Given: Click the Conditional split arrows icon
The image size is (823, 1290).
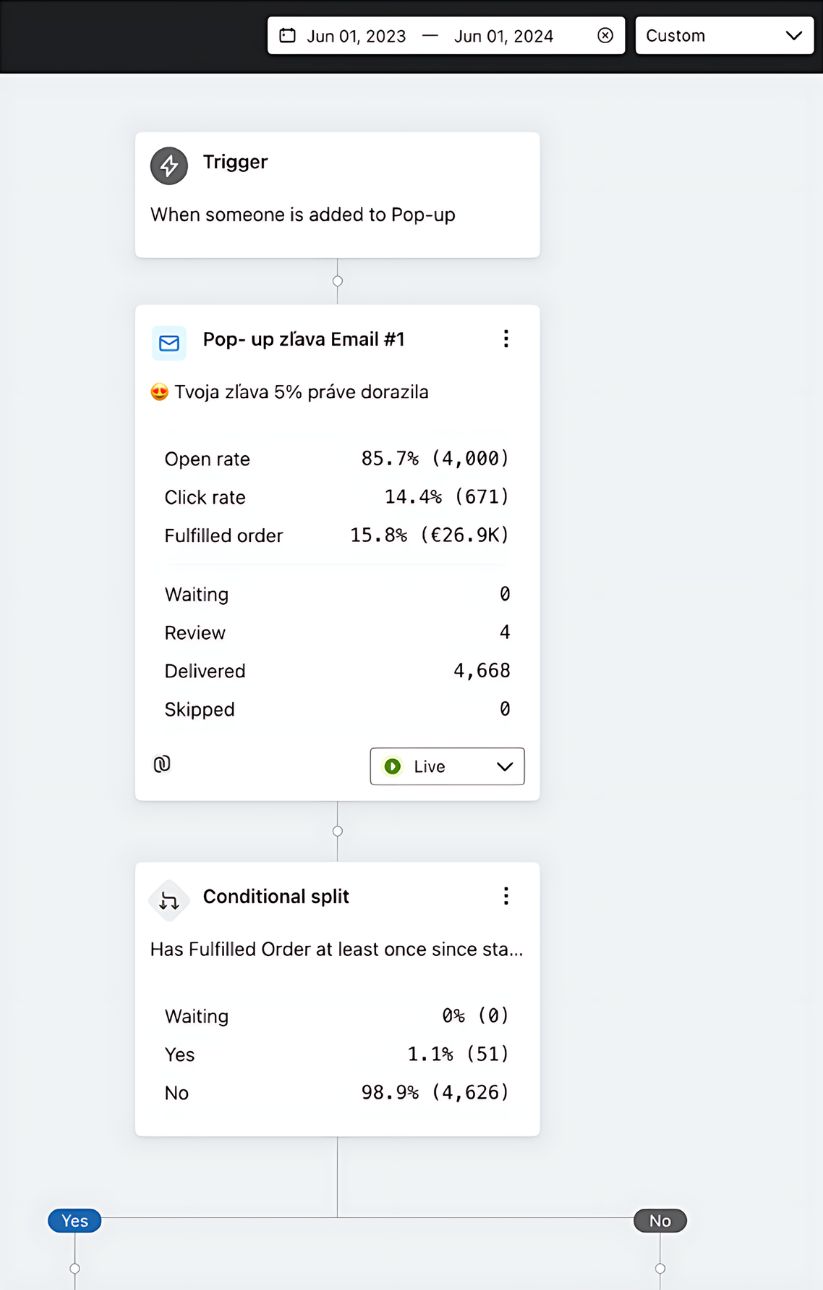Looking at the screenshot, I should pyautogui.click(x=169, y=900).
